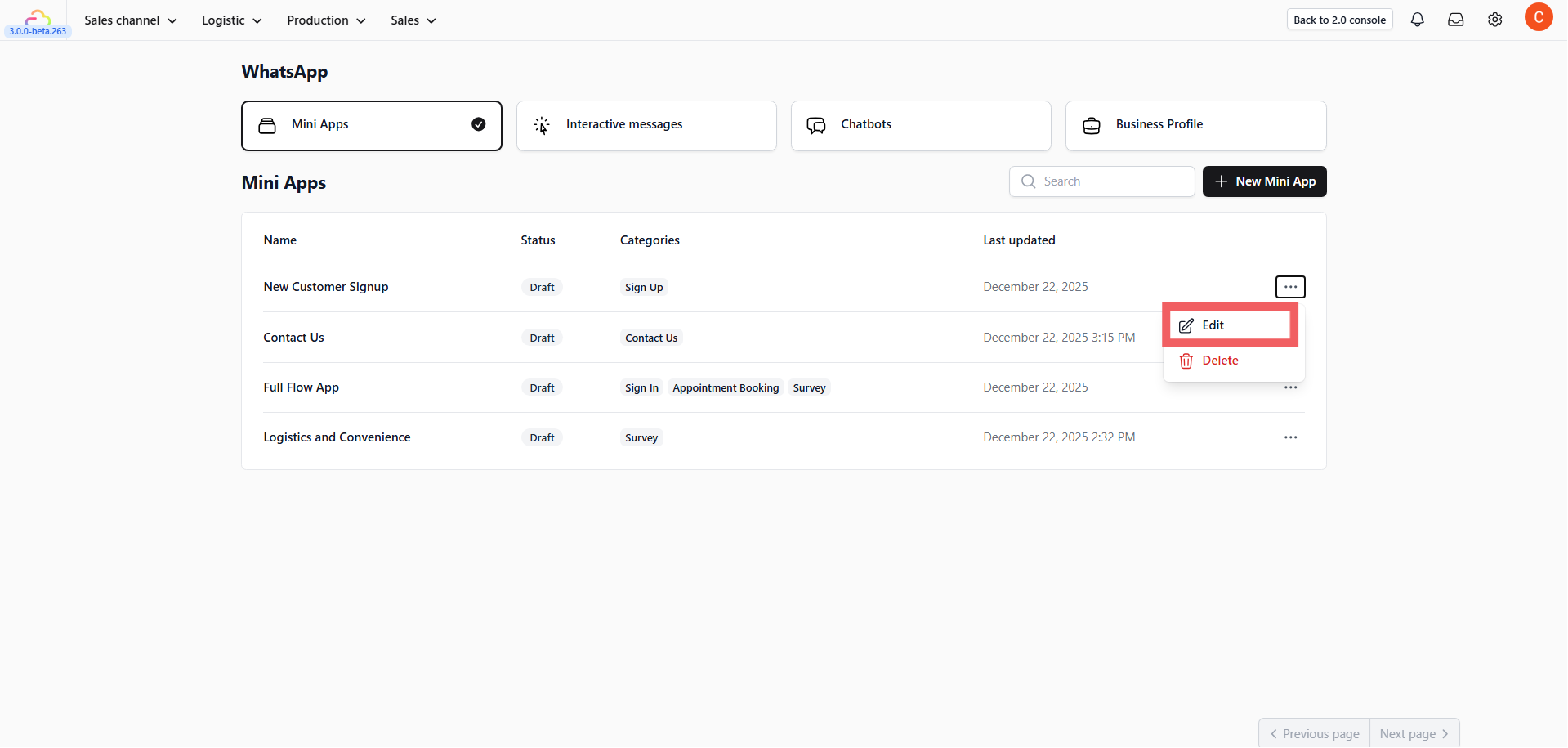Click the checkmark on the Mini Apps card

click(x=479, y=124)
